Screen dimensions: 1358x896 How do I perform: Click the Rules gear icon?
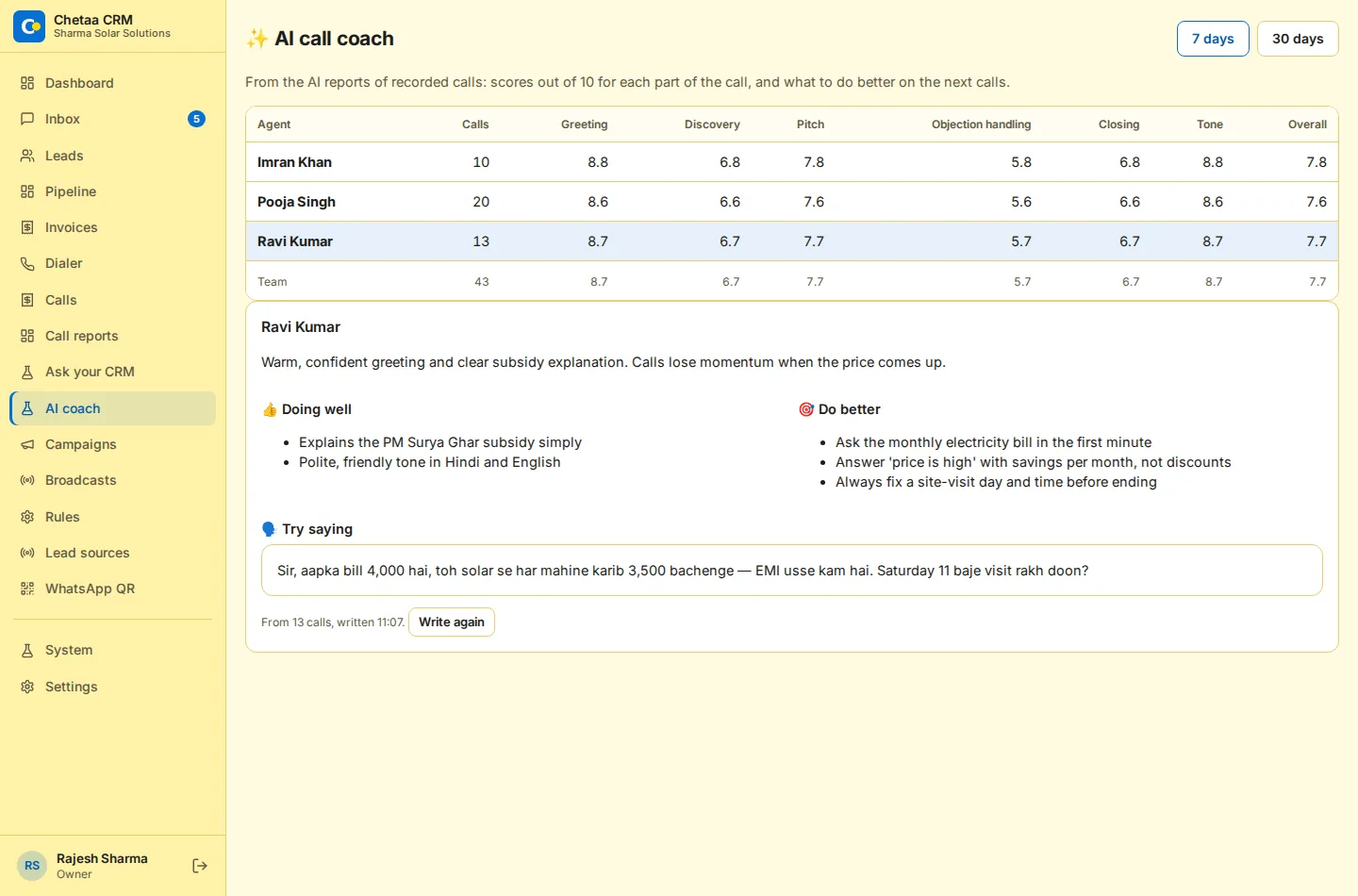tap(27, 517)
